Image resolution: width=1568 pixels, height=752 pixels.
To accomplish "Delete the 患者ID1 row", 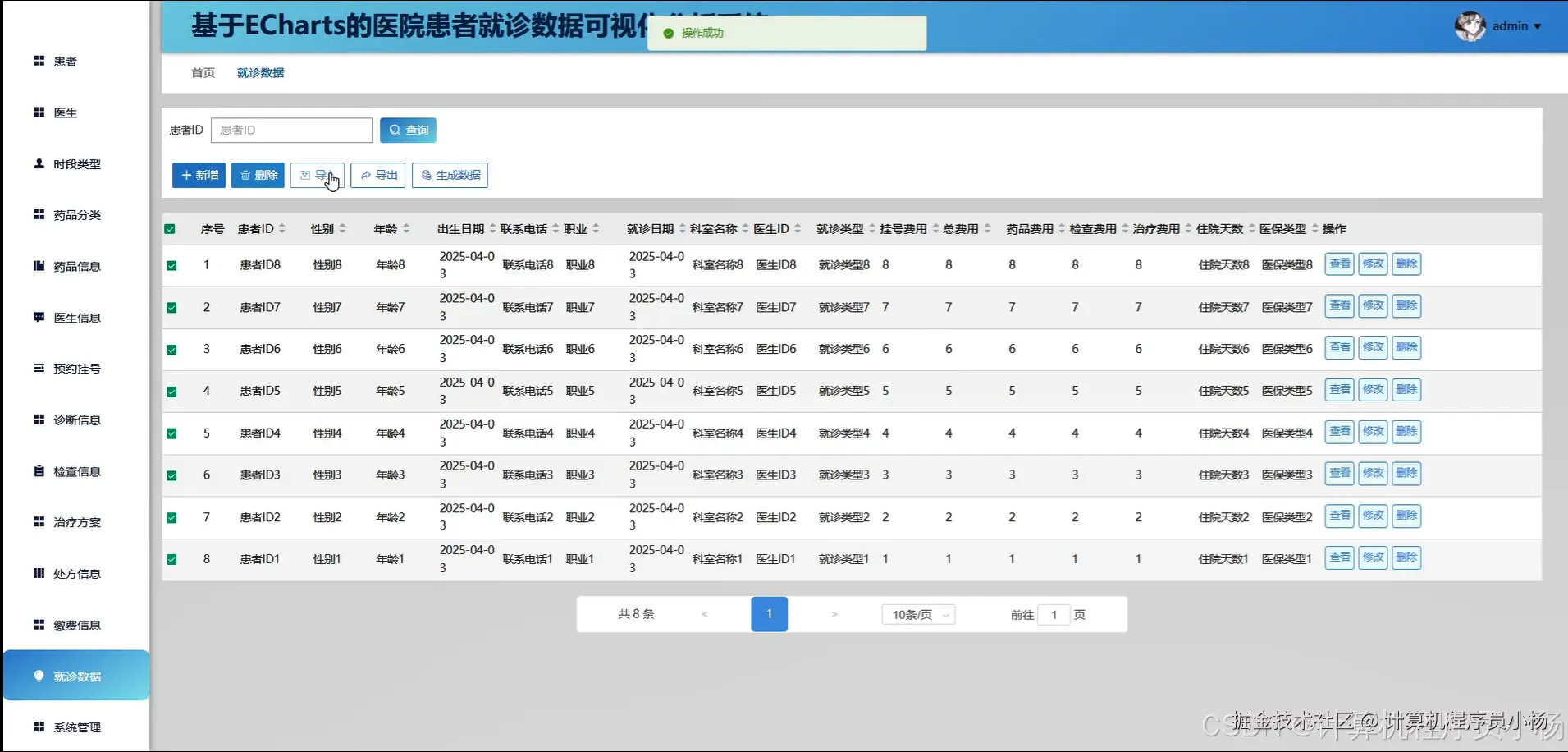I will pyautogui.click(x=1406, y=558).
